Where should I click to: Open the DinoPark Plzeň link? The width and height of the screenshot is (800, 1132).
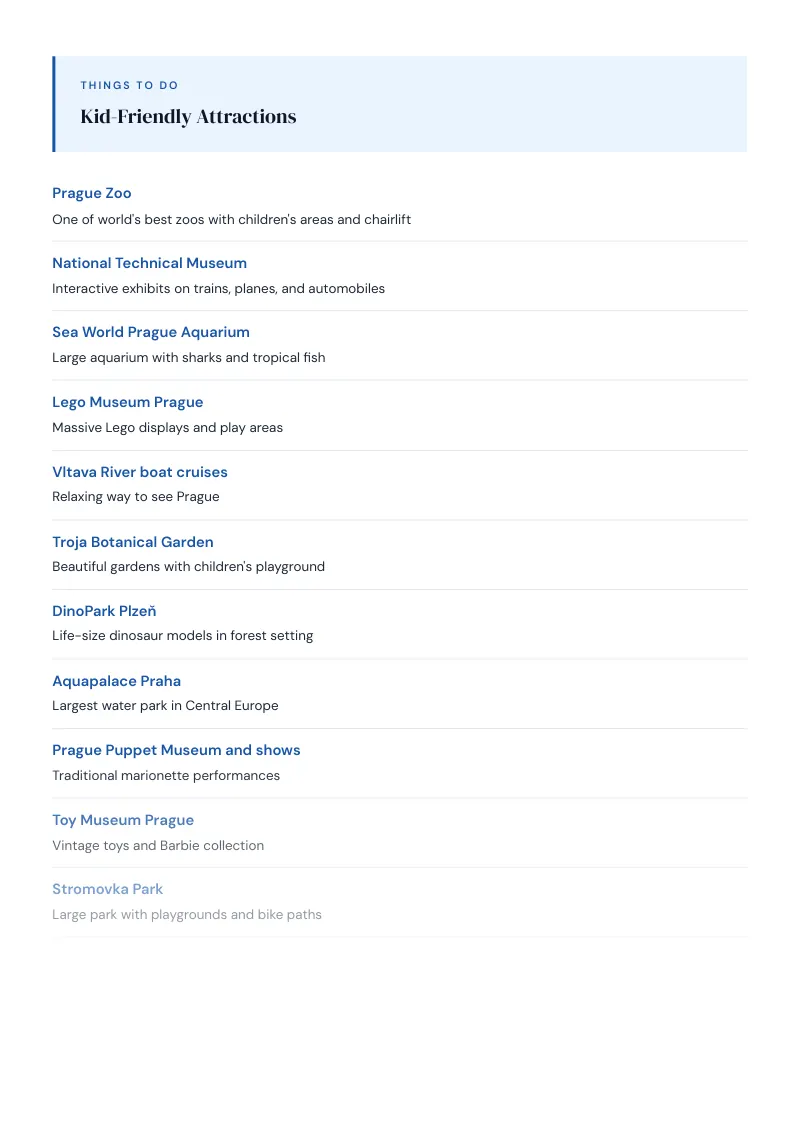(104, 611)
